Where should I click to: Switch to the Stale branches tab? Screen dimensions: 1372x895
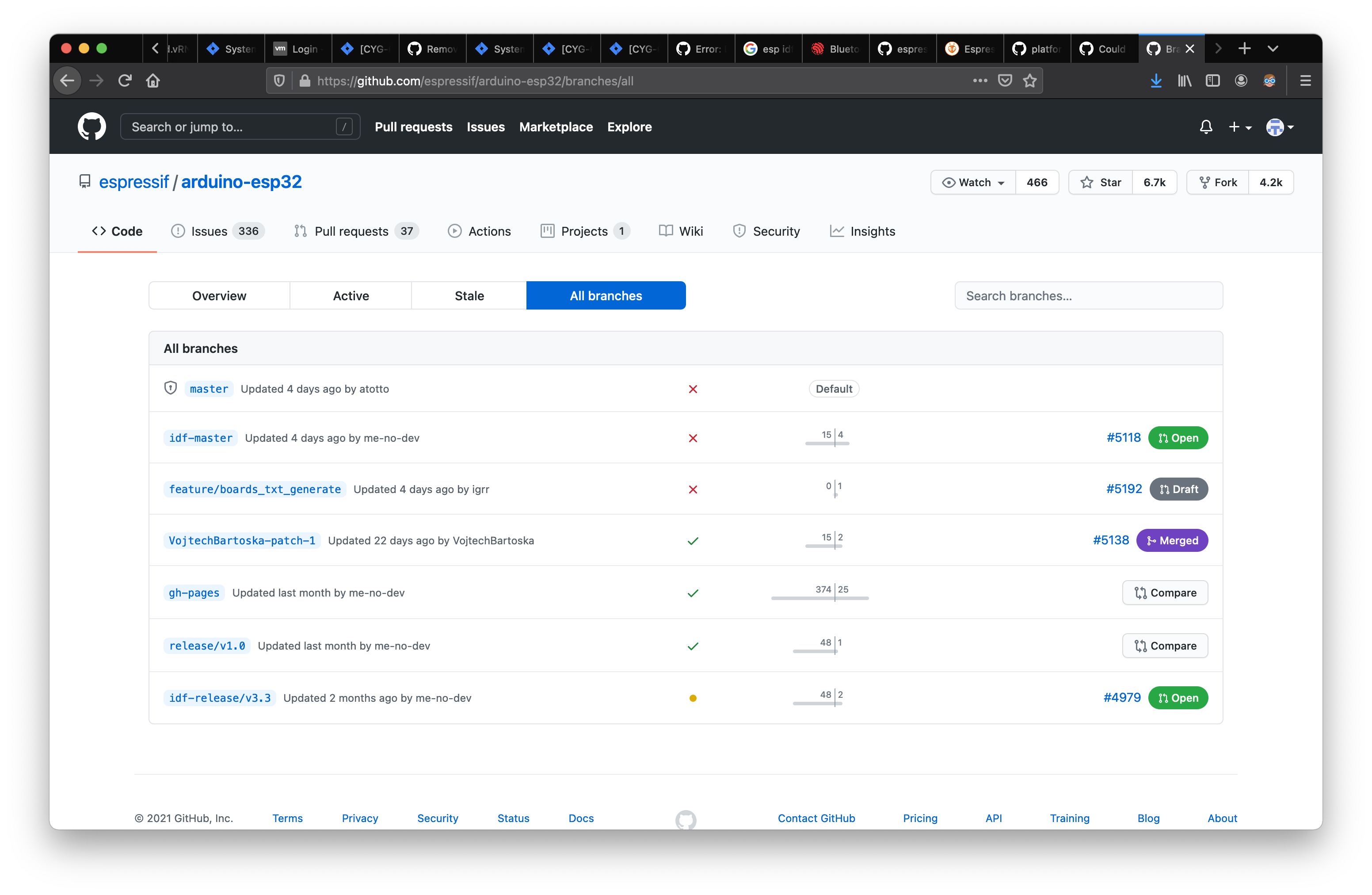[469, 295]
